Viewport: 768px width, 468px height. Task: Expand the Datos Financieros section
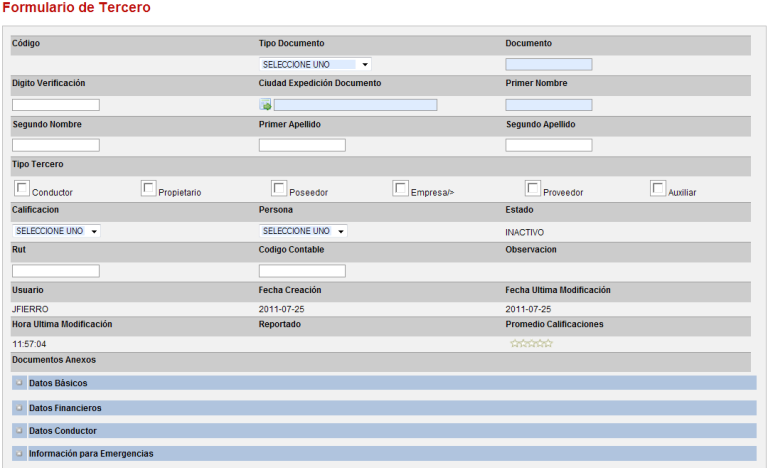[x=65, y=408]
